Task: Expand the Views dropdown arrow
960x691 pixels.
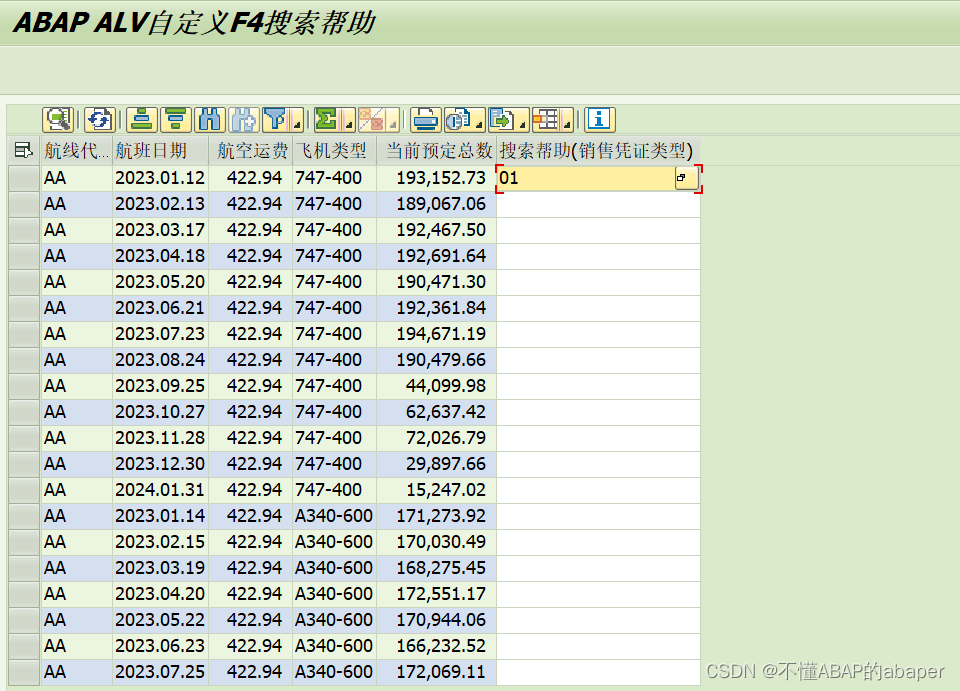Action: click(x=479, y=124)
